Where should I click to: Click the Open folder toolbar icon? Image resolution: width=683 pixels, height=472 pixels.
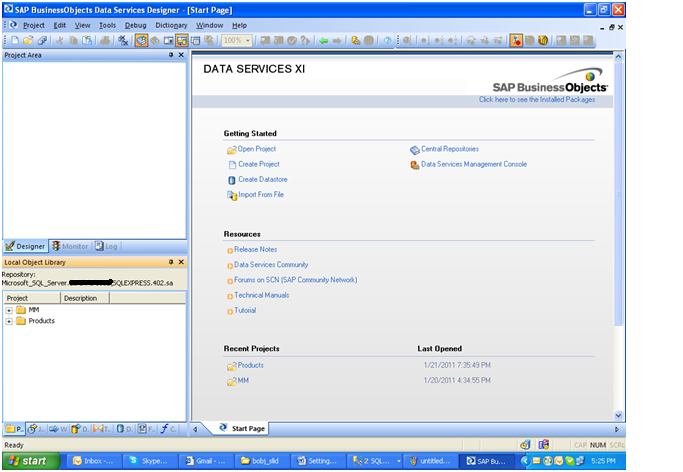coord(28,40)
